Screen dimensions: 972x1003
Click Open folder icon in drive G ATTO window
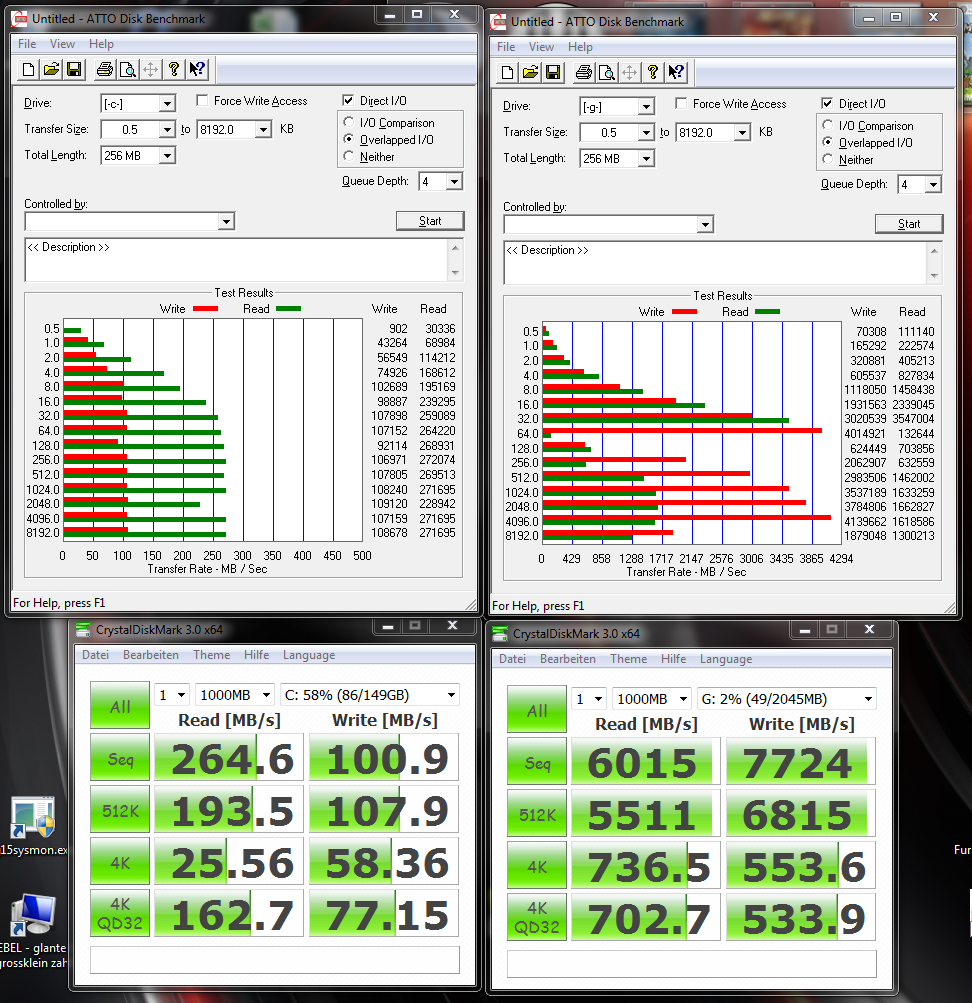[x=530, y=72]
